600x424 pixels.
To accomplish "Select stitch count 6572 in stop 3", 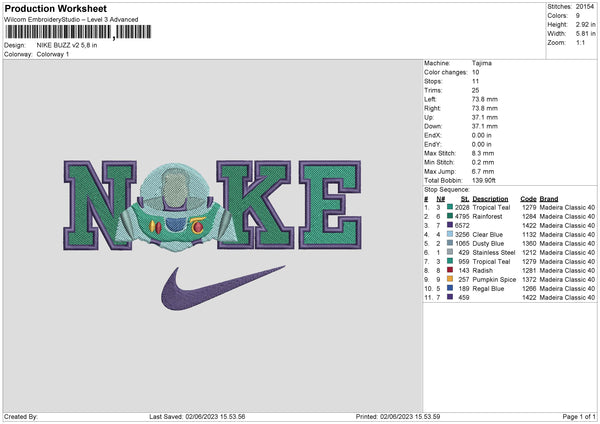I will point(462,225).
